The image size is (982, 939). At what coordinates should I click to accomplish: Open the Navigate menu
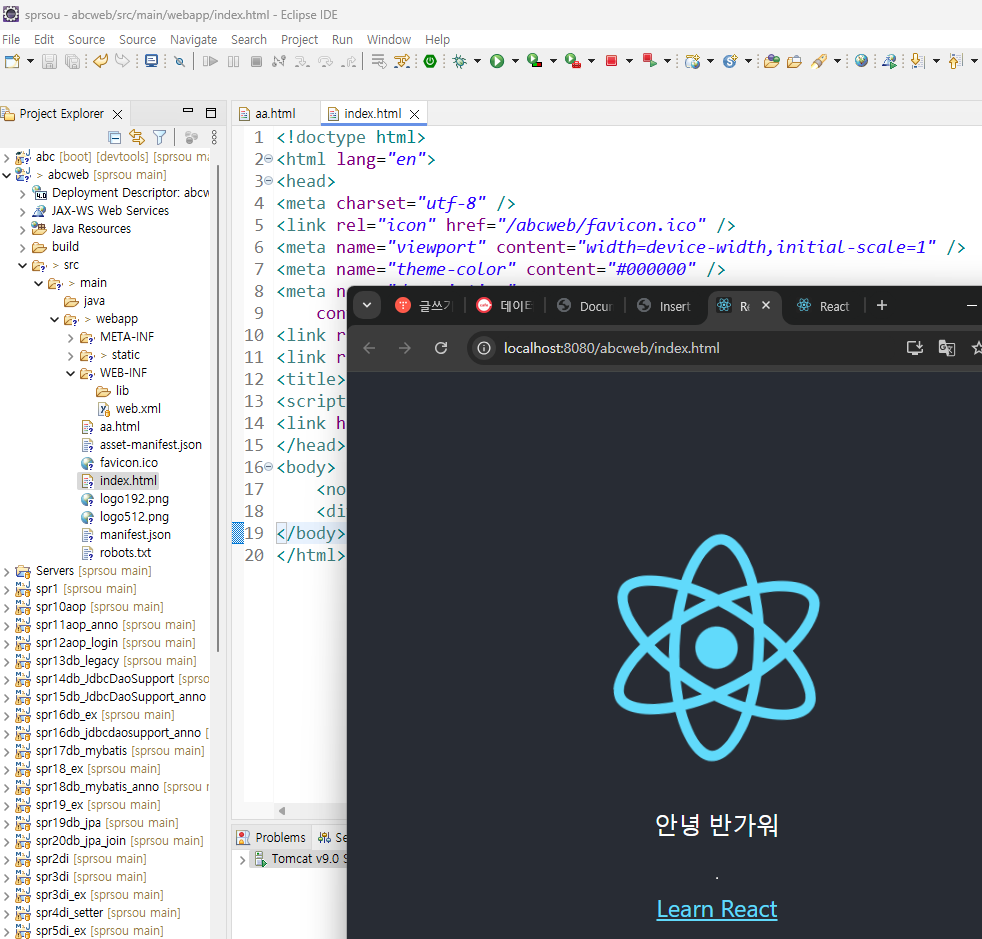click(194, 39)
